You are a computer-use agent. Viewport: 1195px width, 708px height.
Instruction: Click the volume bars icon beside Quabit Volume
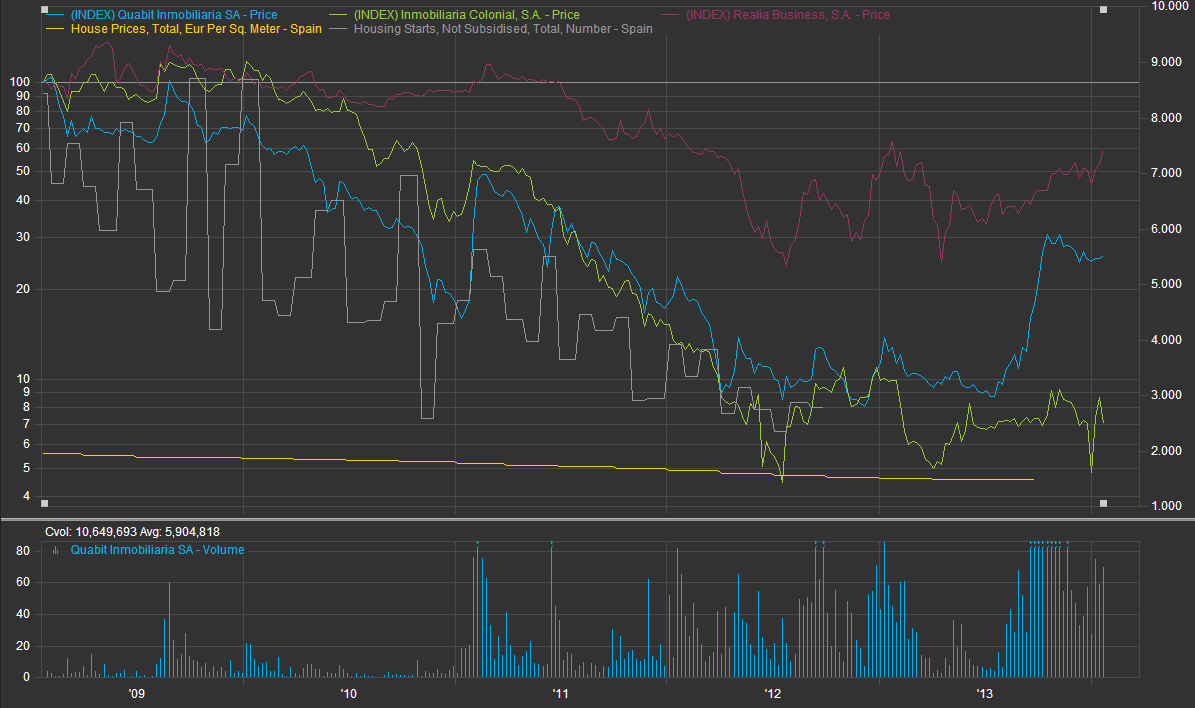tap(54, 550)
